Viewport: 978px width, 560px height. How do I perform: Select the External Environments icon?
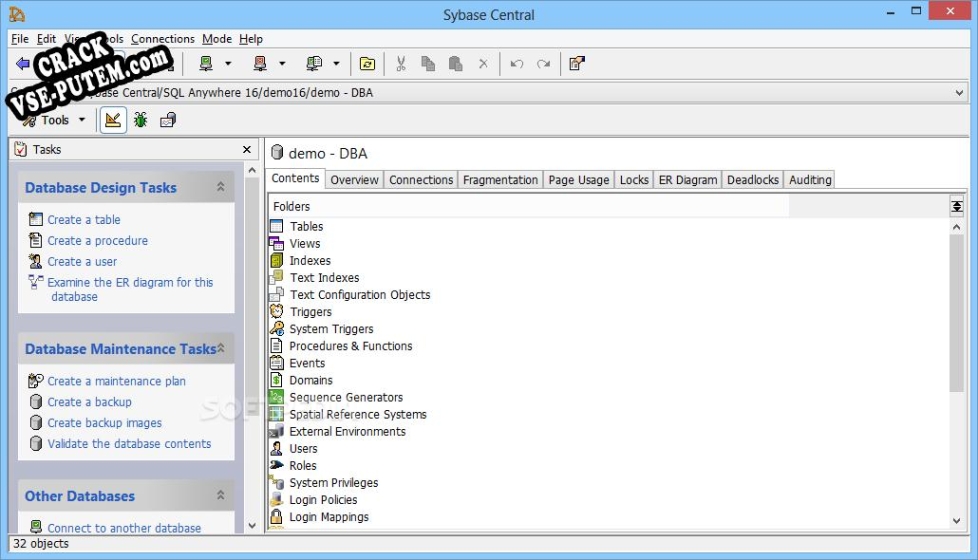(x=276, y=432)
